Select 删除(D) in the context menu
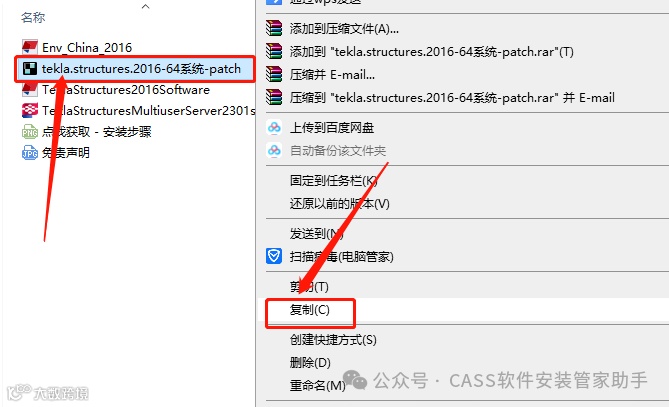This screenshot has width=669, height=407. tap(310, 363)
